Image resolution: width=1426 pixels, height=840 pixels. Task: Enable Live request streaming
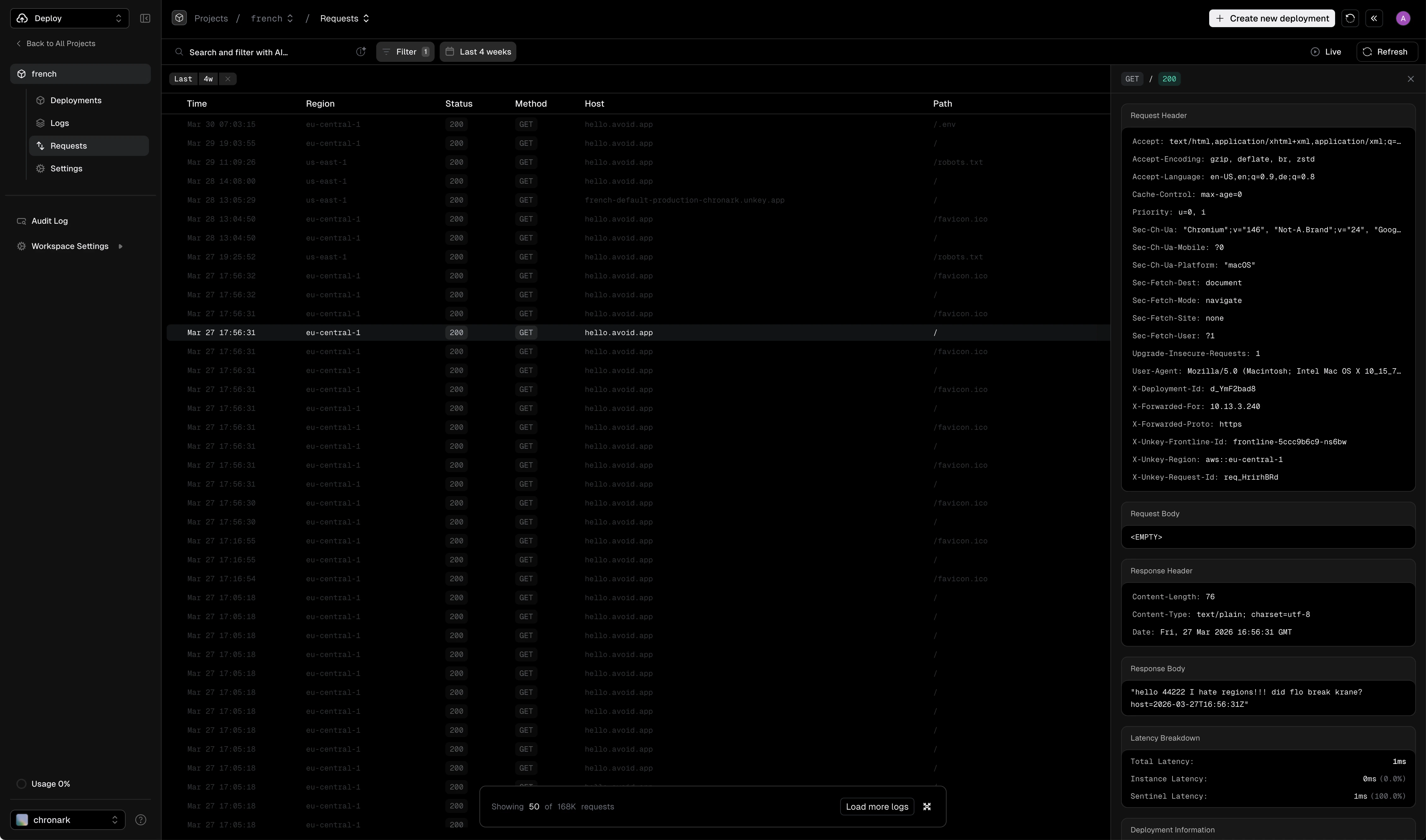[1326, 51]
